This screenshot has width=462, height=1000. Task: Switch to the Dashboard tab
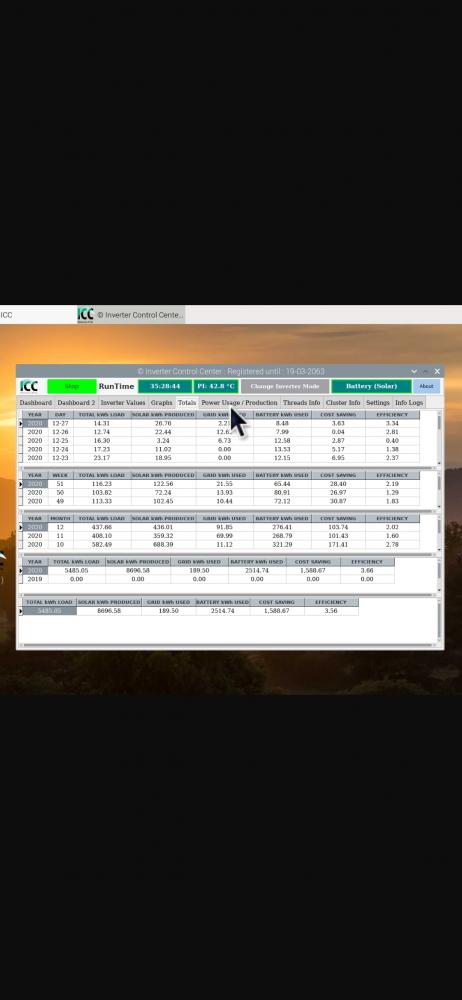click(36, 402)
